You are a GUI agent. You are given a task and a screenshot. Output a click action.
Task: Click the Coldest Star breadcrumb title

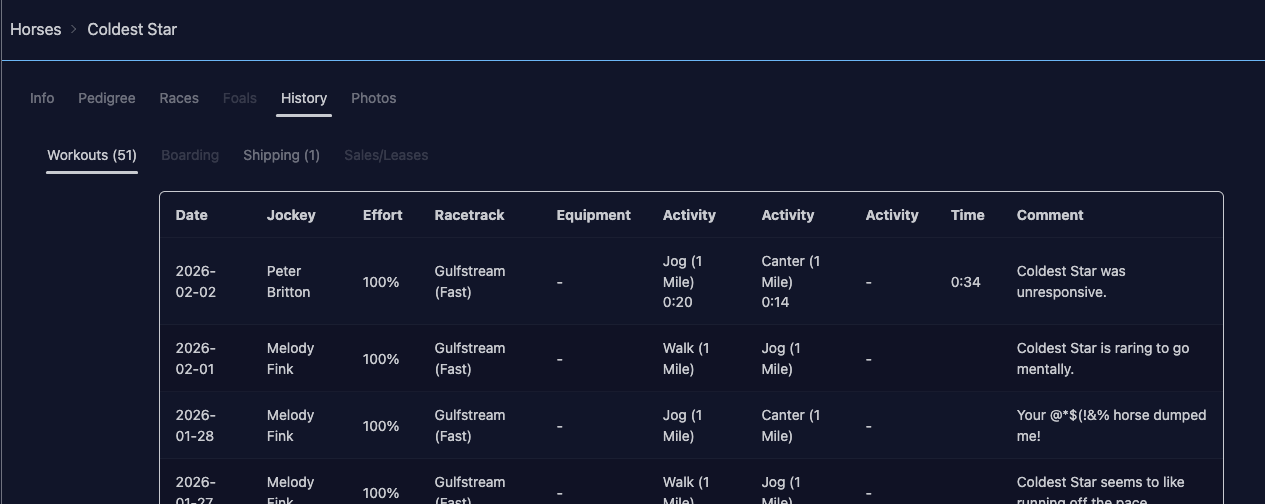tap(132, 29)
